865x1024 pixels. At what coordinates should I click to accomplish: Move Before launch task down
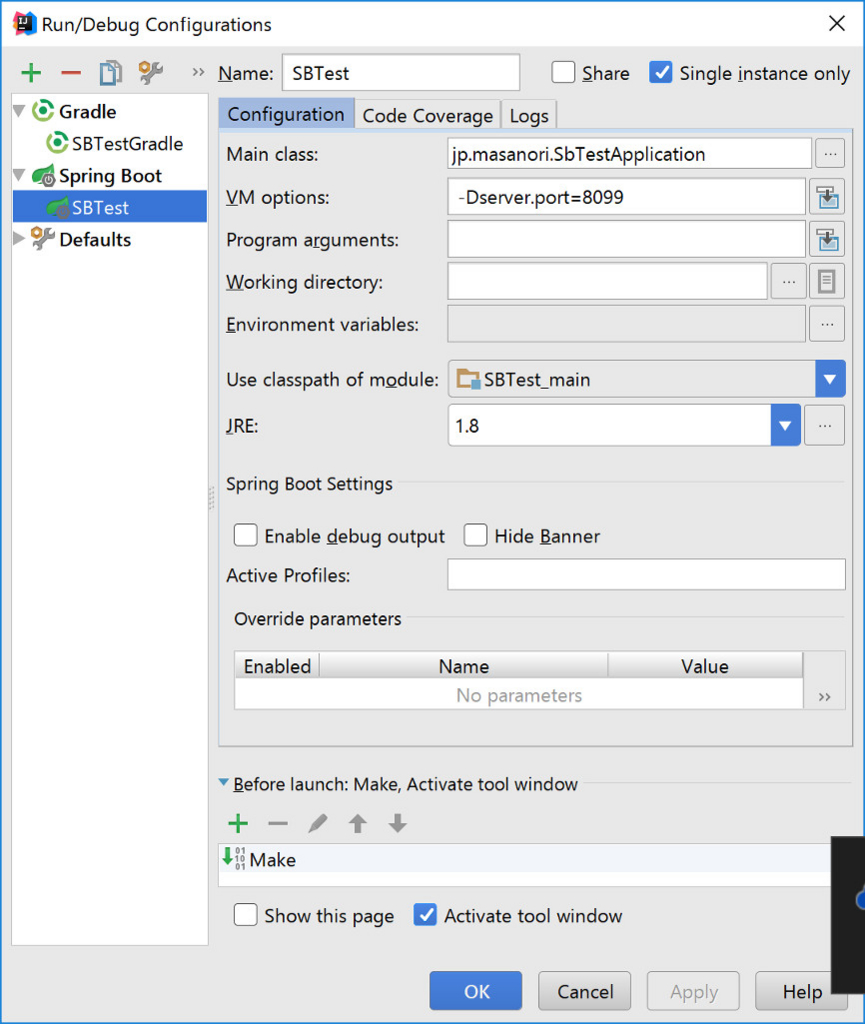click(x=398, y=824)
